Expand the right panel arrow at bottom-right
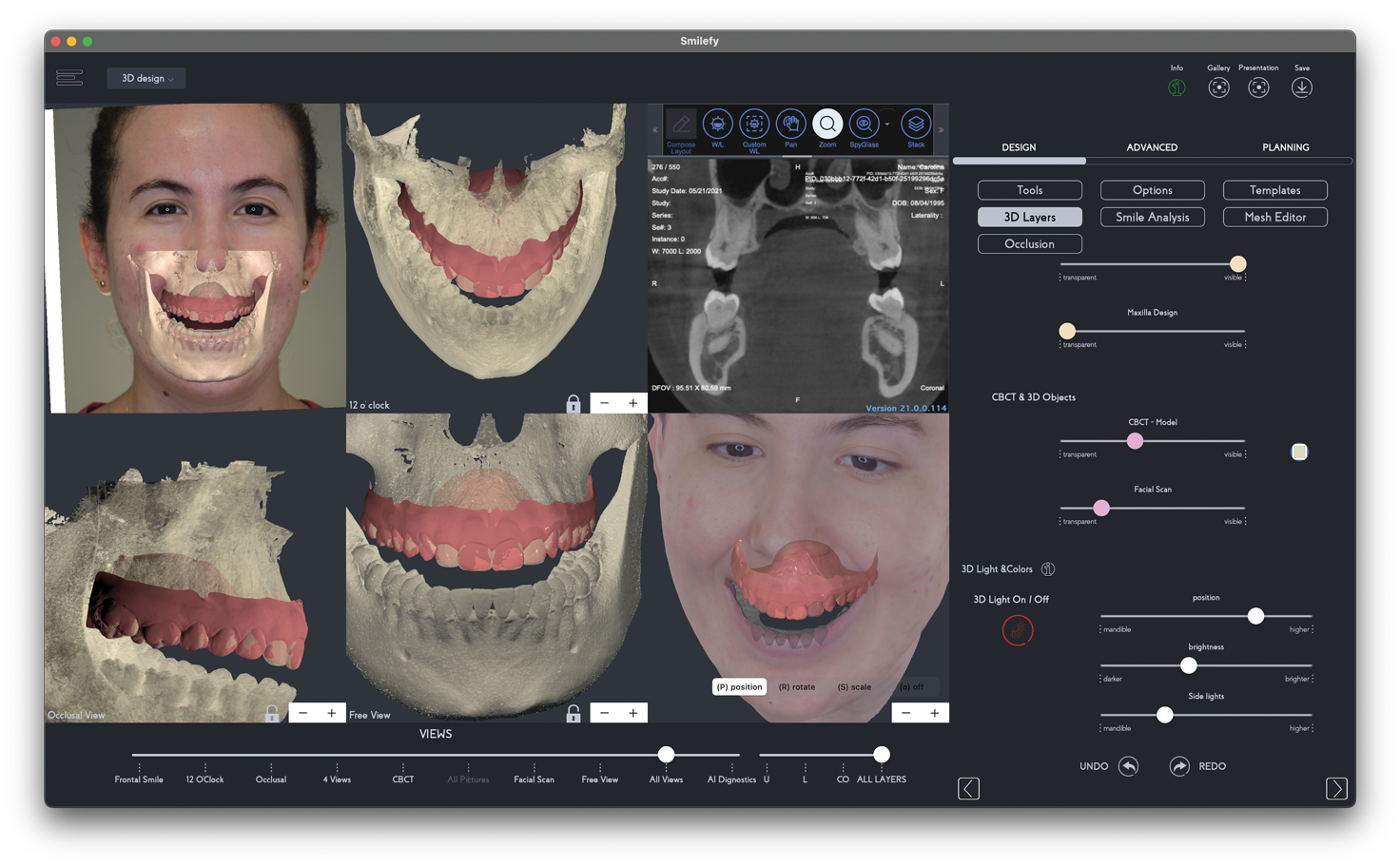This screenshot has height=866, width=1400. pos(1336,788)
